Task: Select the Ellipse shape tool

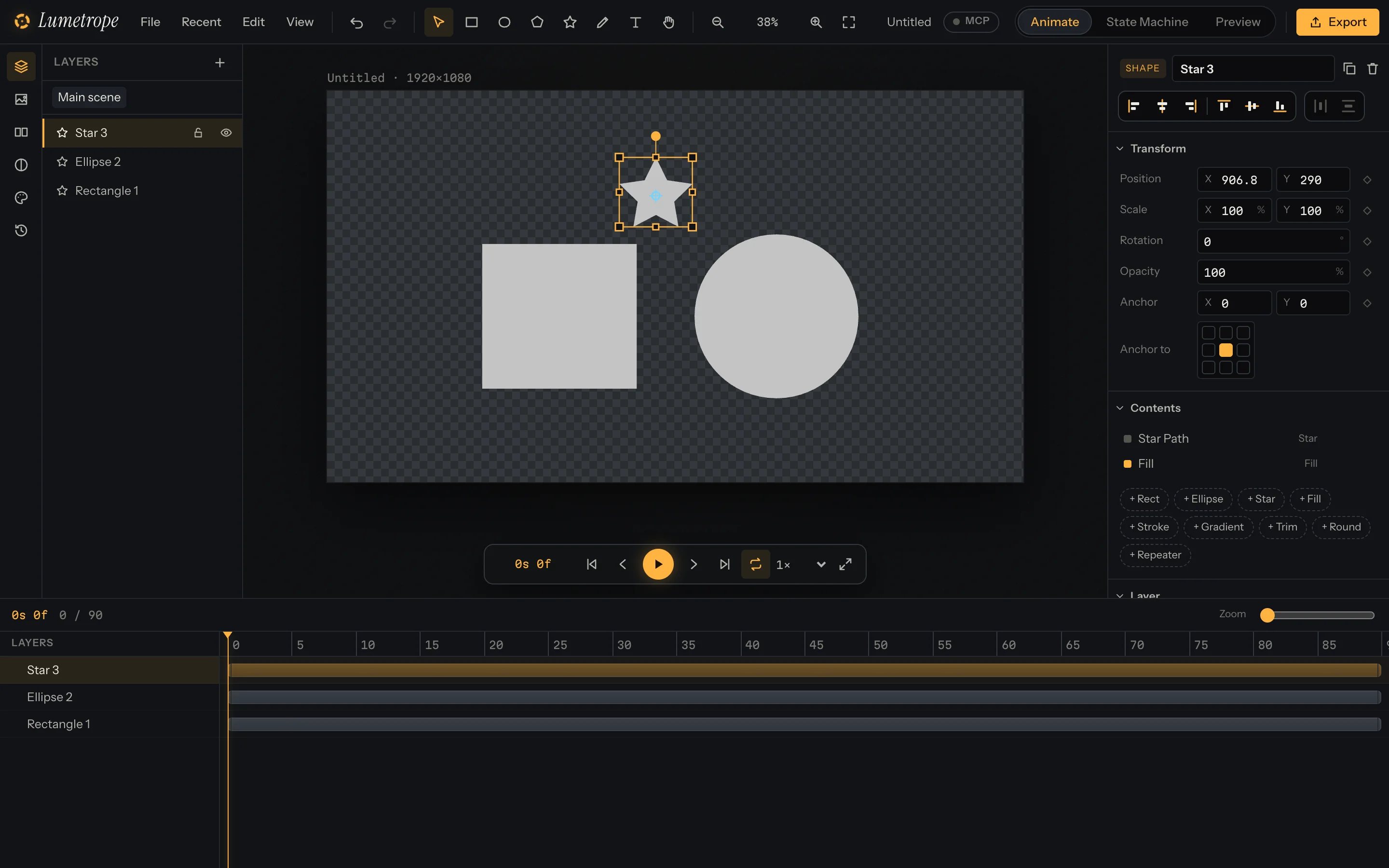Action: tap(504, 22)
